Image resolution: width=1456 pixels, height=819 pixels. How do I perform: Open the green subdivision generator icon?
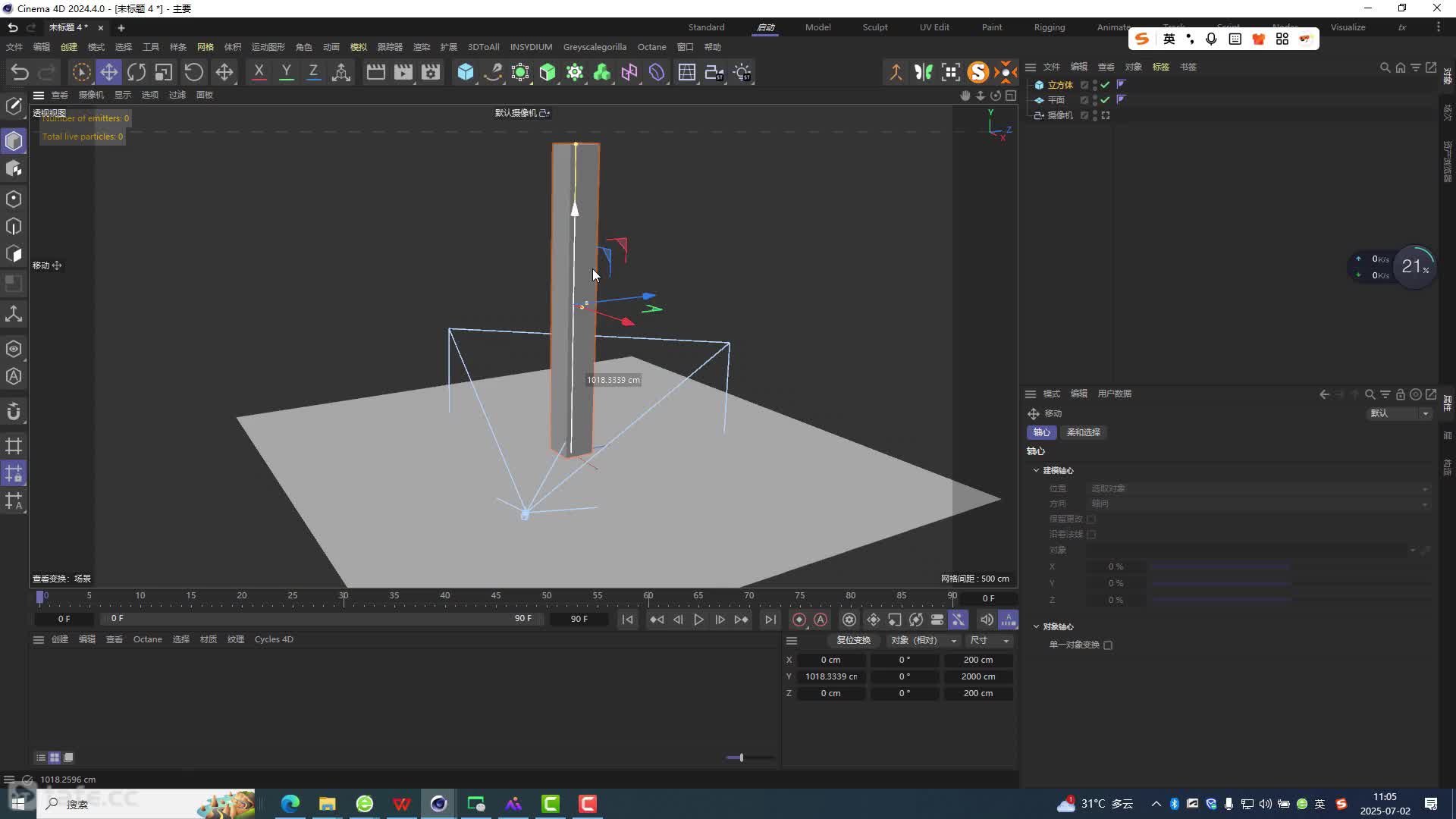point(548,72)
